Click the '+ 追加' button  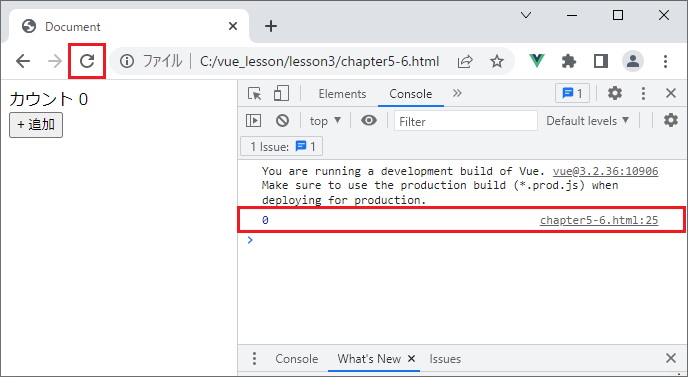click(36, 125)
